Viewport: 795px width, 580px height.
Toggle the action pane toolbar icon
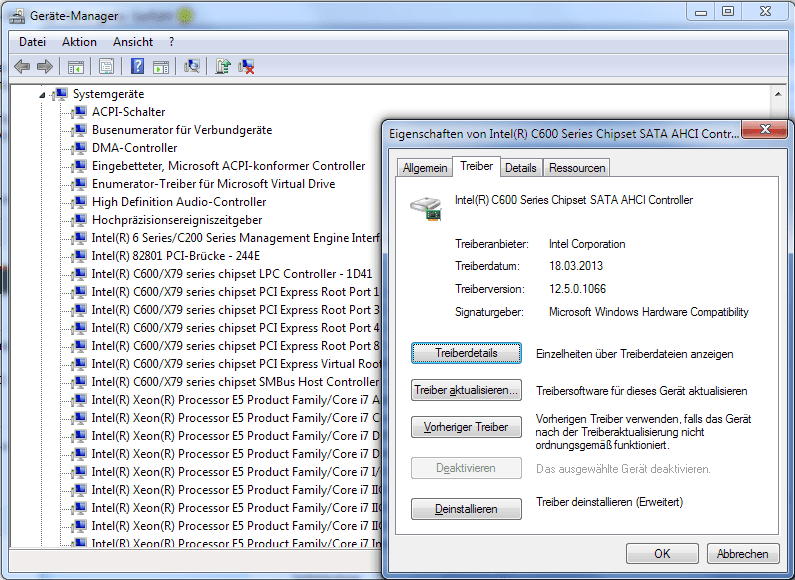tap(161, 66)
